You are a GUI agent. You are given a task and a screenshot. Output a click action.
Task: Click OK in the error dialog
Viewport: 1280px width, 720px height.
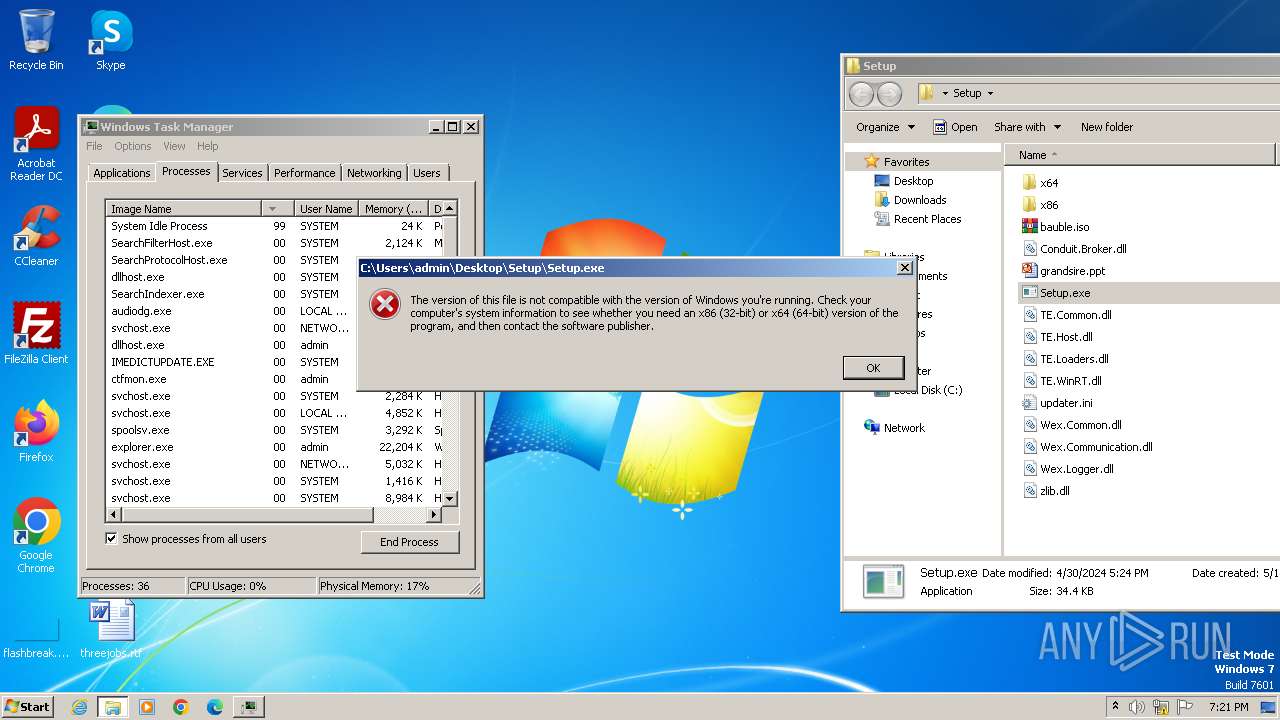click(873, 368)
